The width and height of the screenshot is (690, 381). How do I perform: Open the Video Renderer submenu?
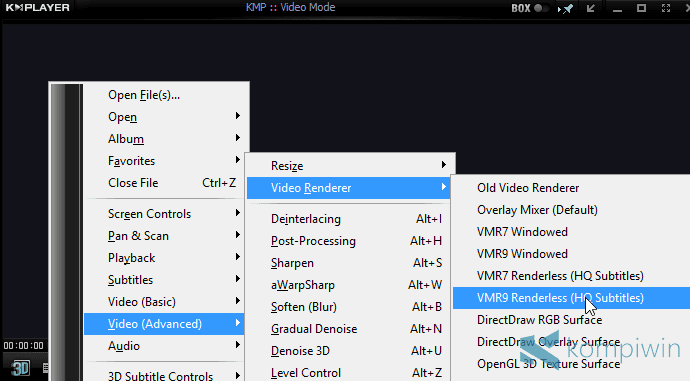(x=349, y=188)
